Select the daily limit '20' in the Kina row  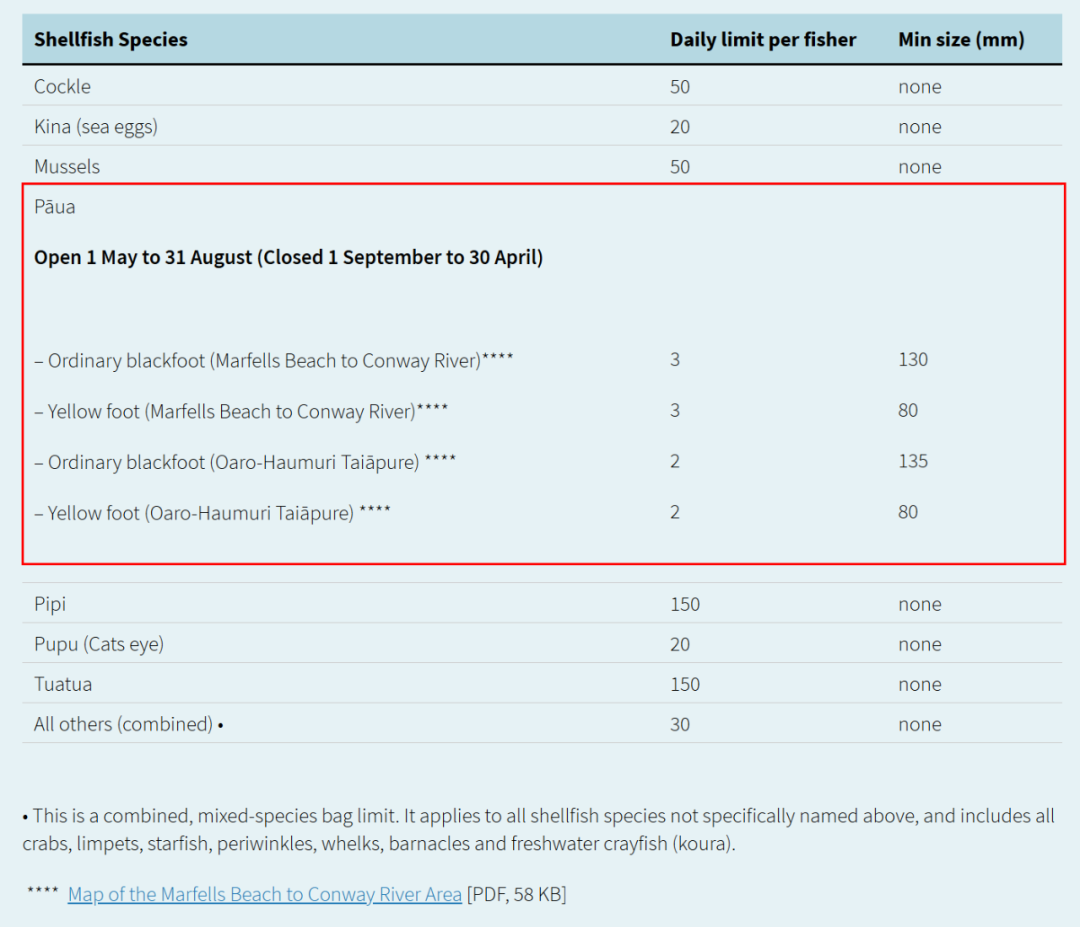680,127
